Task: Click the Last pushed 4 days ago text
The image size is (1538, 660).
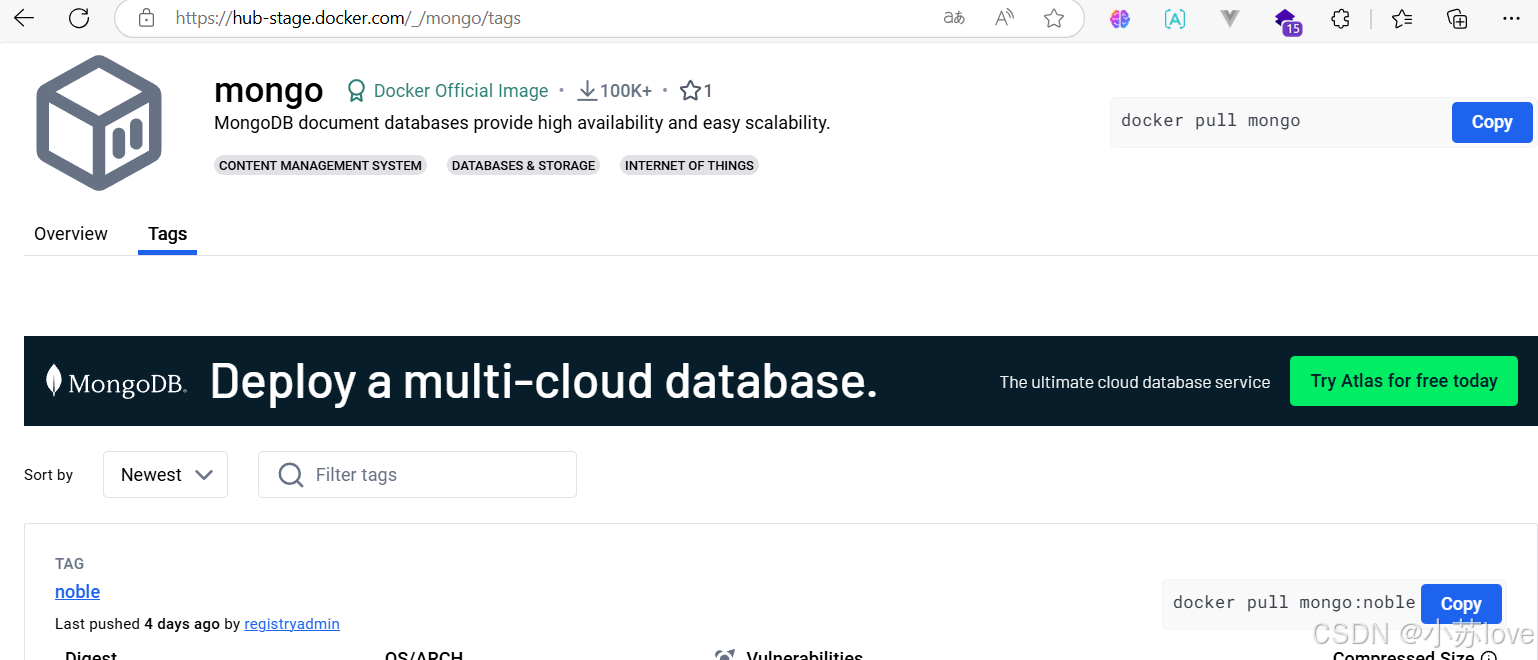Action: (x=137, y=624)
